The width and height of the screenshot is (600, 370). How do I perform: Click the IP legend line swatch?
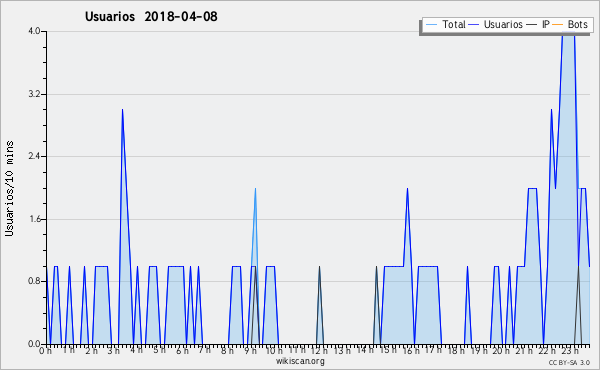532,25
